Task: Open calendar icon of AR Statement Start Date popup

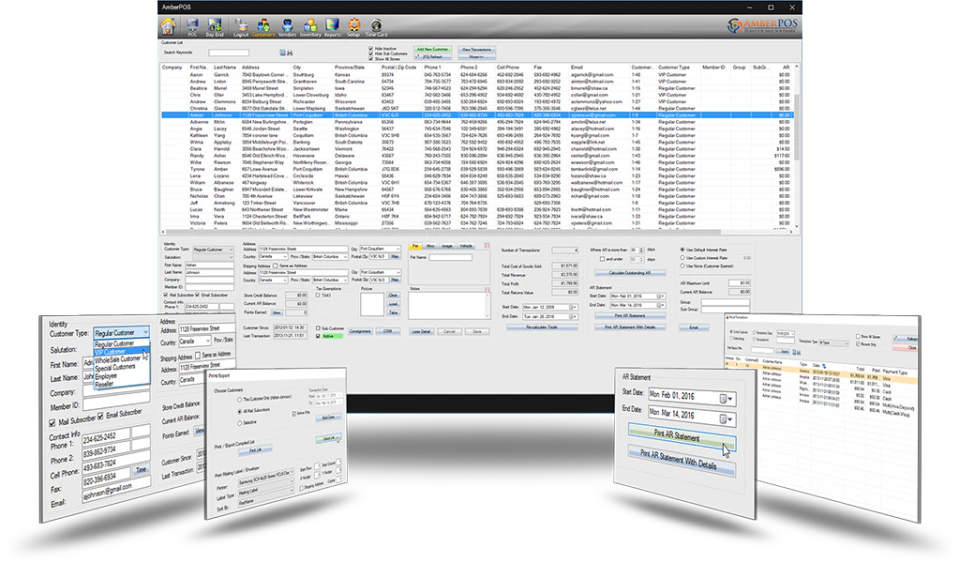Action: click(x=723, y=398)
